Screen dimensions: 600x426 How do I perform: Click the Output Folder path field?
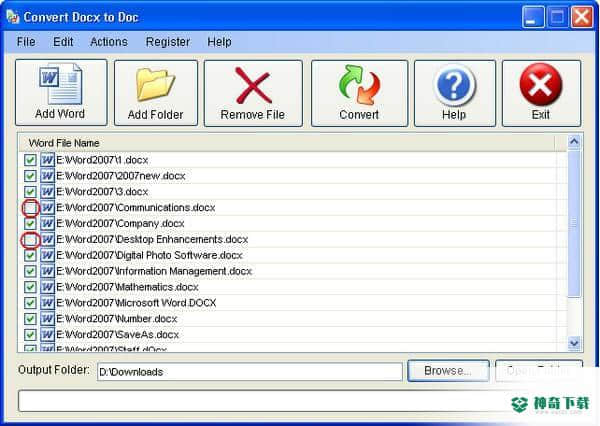250,372
